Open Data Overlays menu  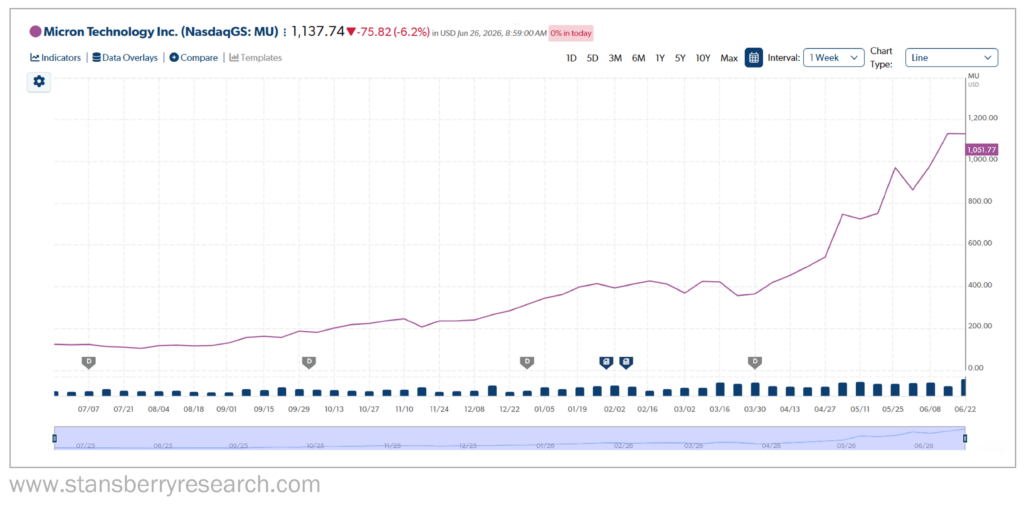(x=125, y=57)
